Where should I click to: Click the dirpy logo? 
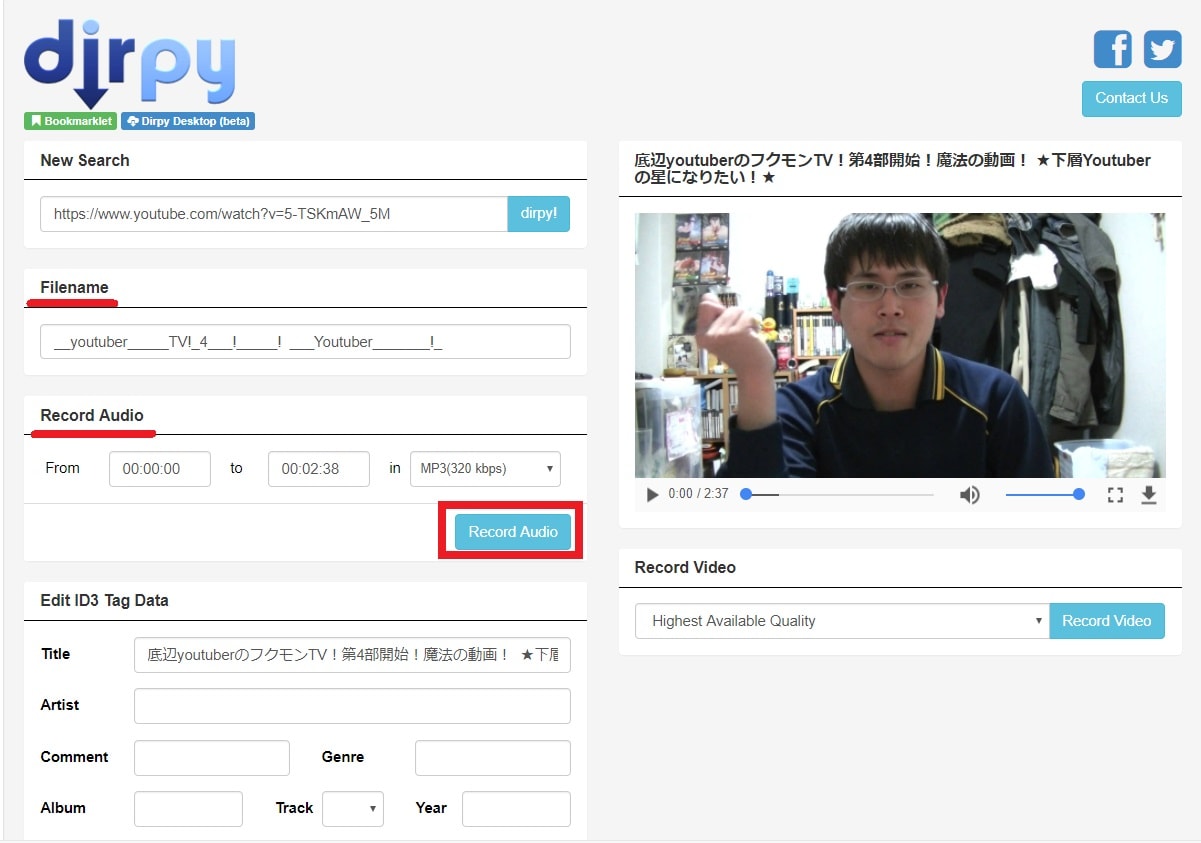click(130, 66)
